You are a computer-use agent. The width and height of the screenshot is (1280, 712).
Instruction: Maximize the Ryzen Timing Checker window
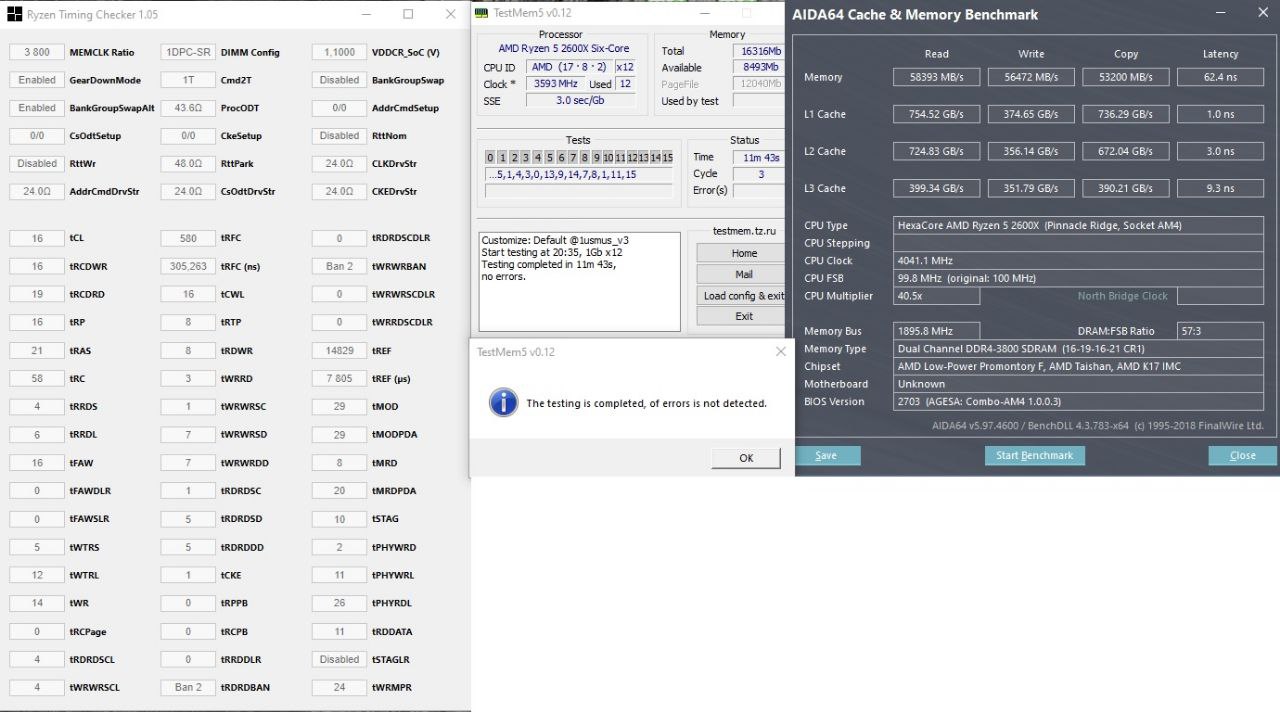click(x=408, y=14)
